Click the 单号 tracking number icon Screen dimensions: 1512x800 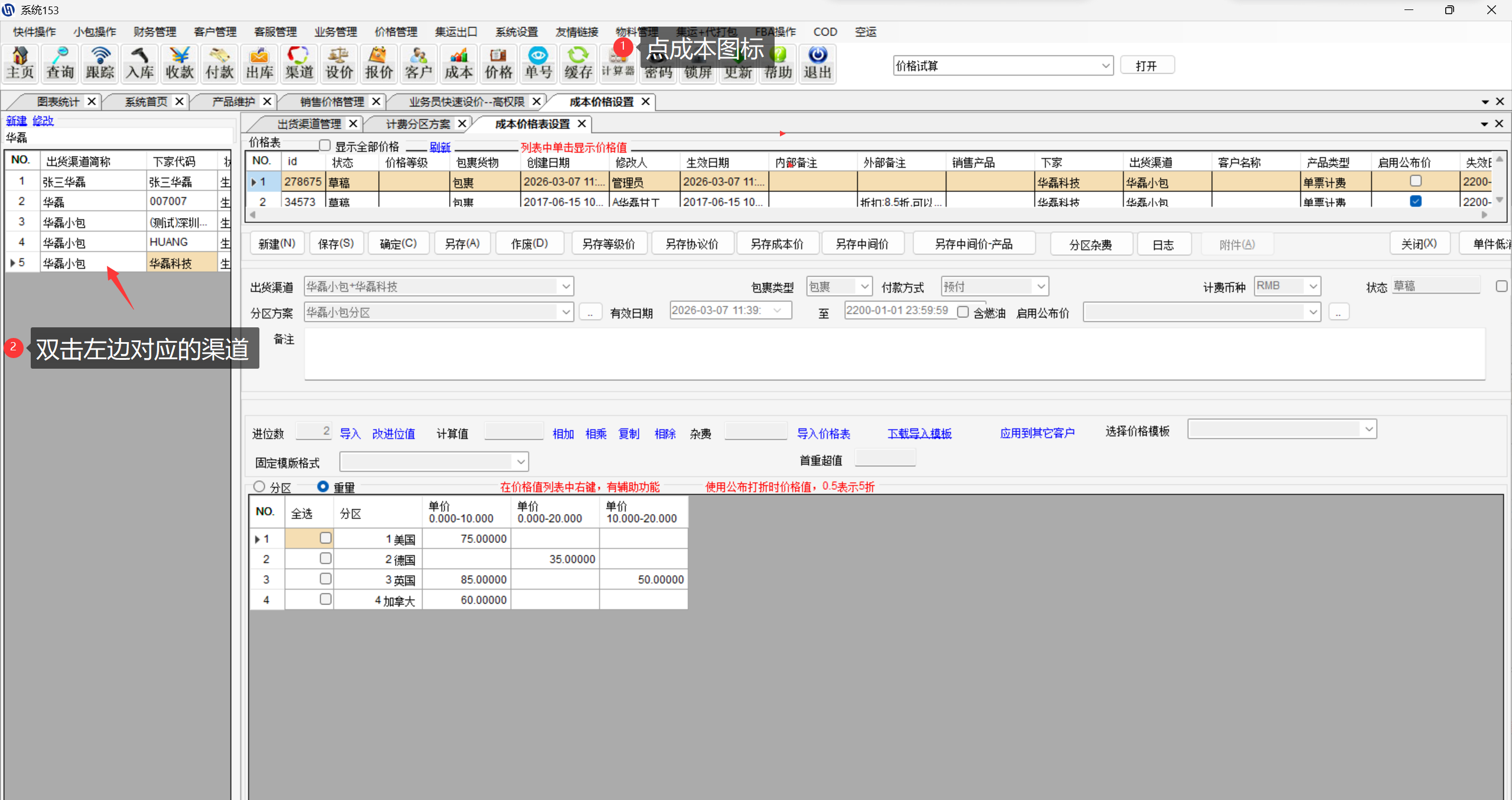point(538,63)
